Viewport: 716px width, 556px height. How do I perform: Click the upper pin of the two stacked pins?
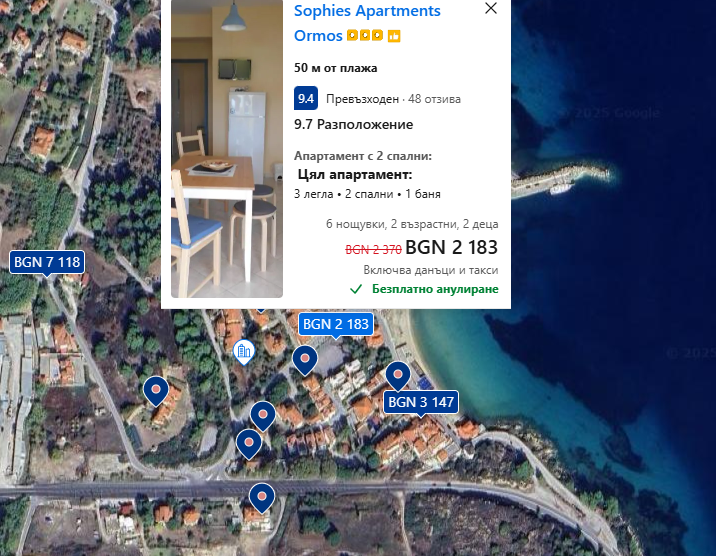click(x=263, y=416)
